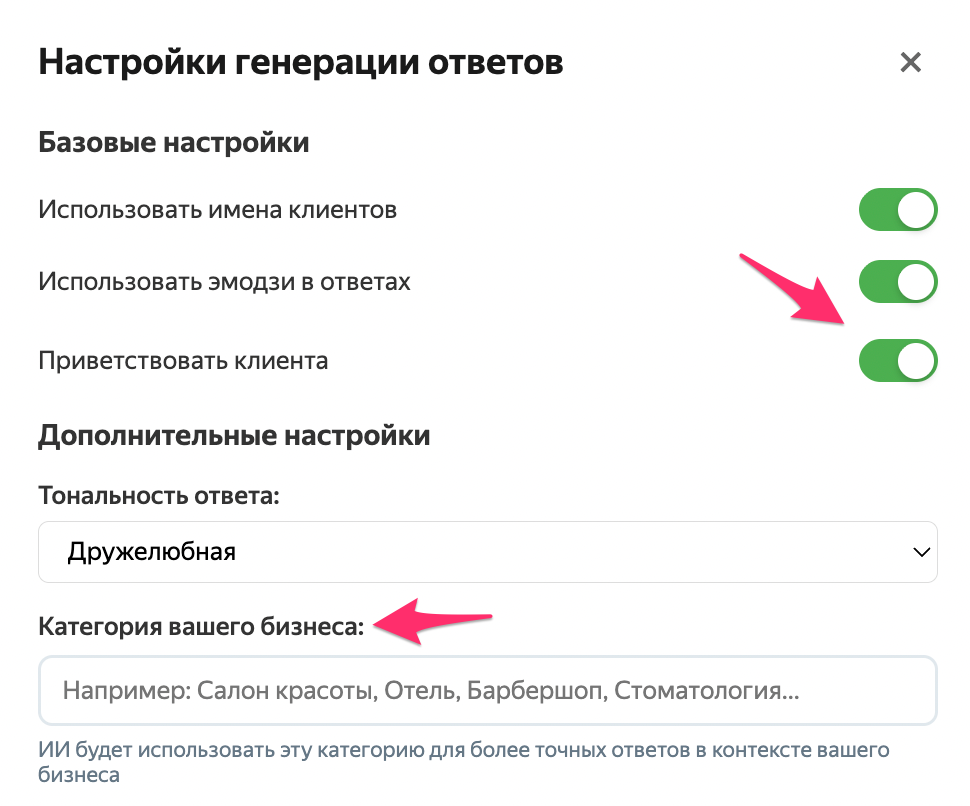970x806 pixels.
Task: Open the 'Тональность ответа' dropdown
Action: pos(487,551)
